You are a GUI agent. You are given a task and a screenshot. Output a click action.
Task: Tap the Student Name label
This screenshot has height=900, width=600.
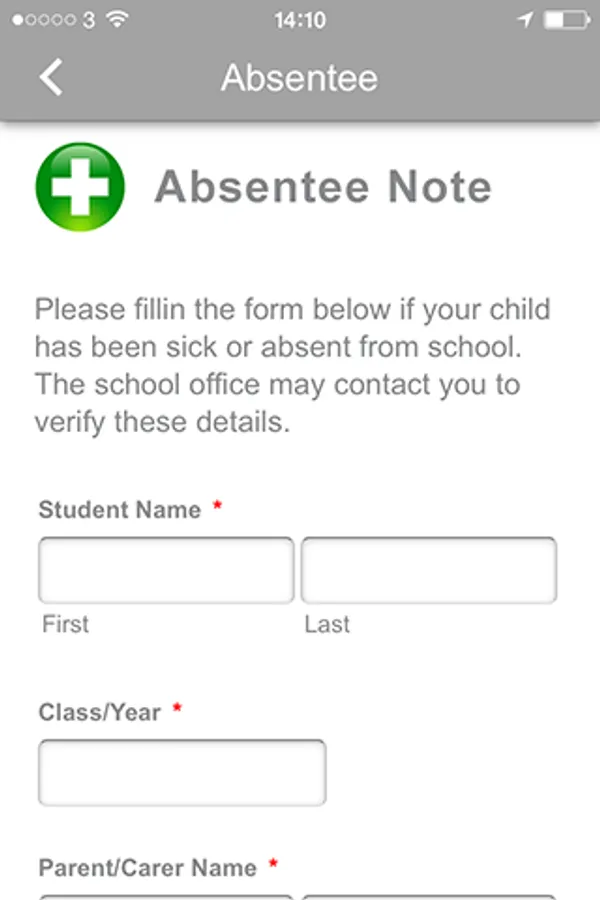click(x=120, y=509)
